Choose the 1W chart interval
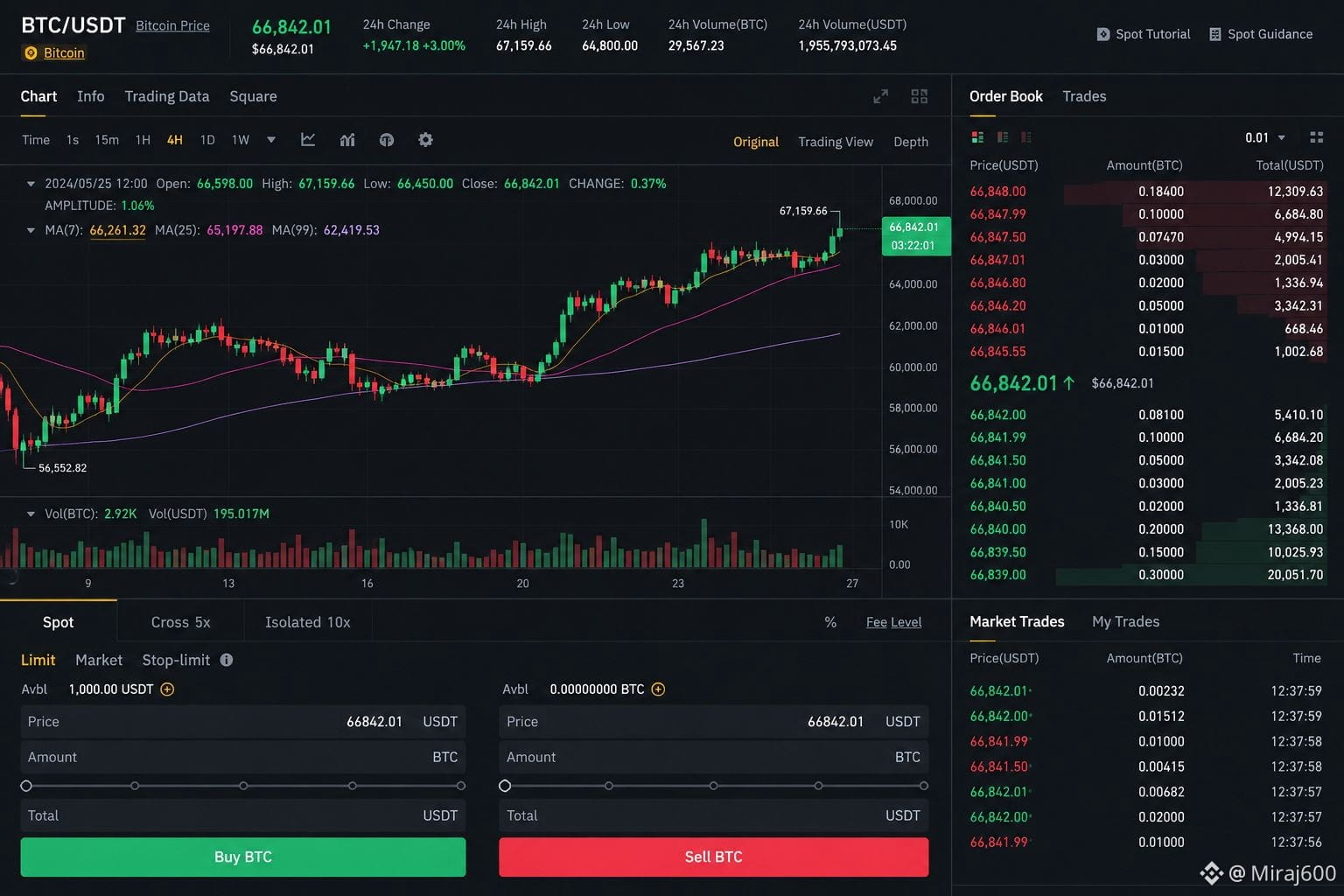 [241, 140]
